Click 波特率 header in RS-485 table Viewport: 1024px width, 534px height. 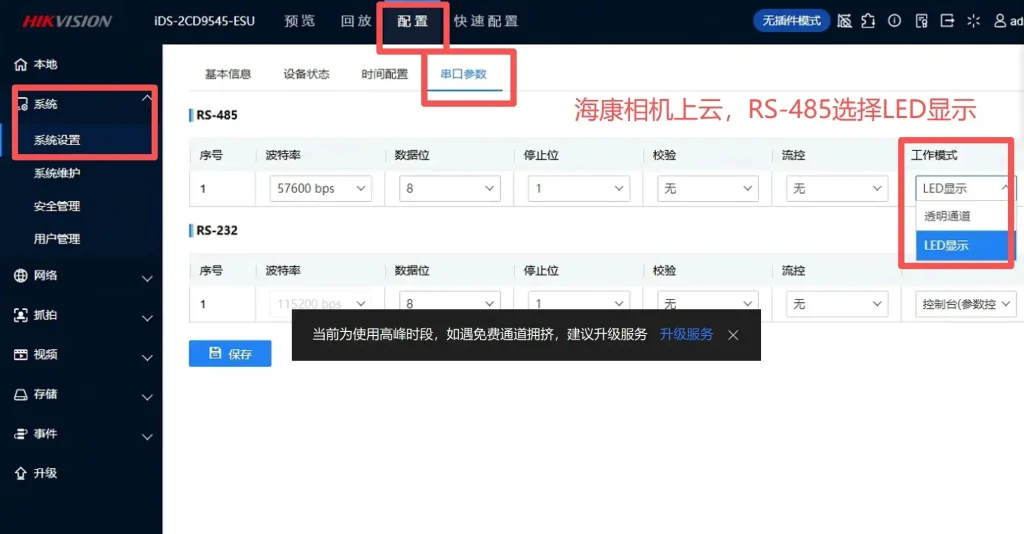point(283,155)
